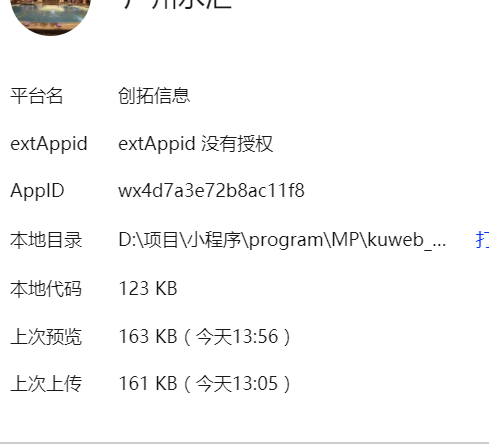
Task: Select the AppID label
Action: [37, 191]
